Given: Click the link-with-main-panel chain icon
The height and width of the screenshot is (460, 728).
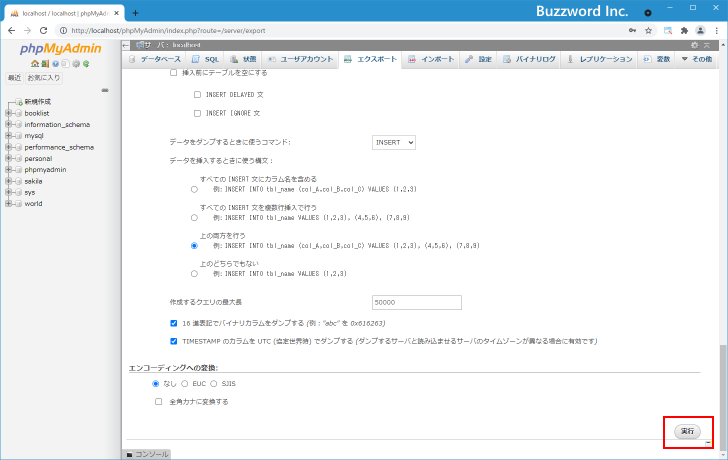Looking at the screenshot, I should click(105, 90).
